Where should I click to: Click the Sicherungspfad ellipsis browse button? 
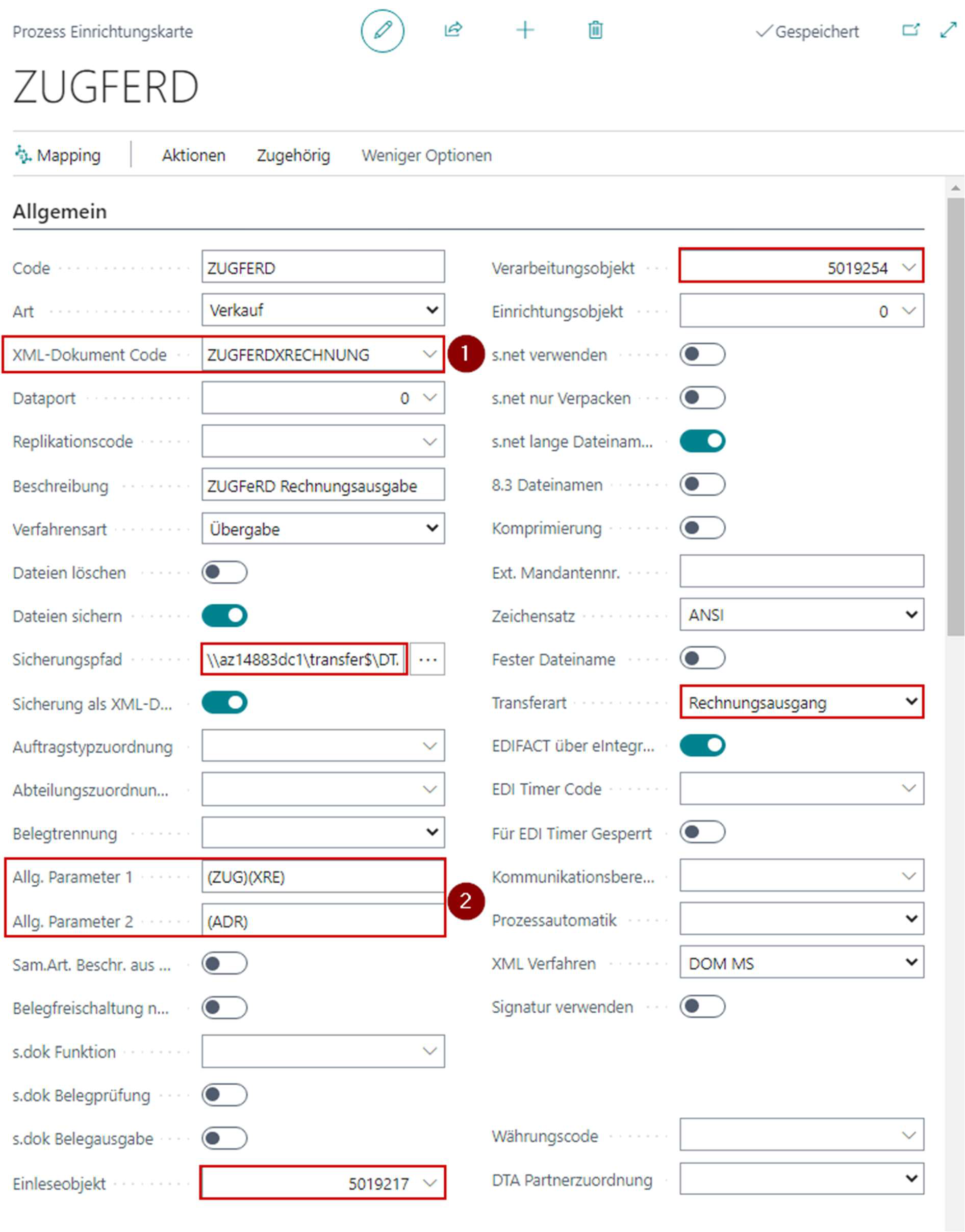click(428, 659)
